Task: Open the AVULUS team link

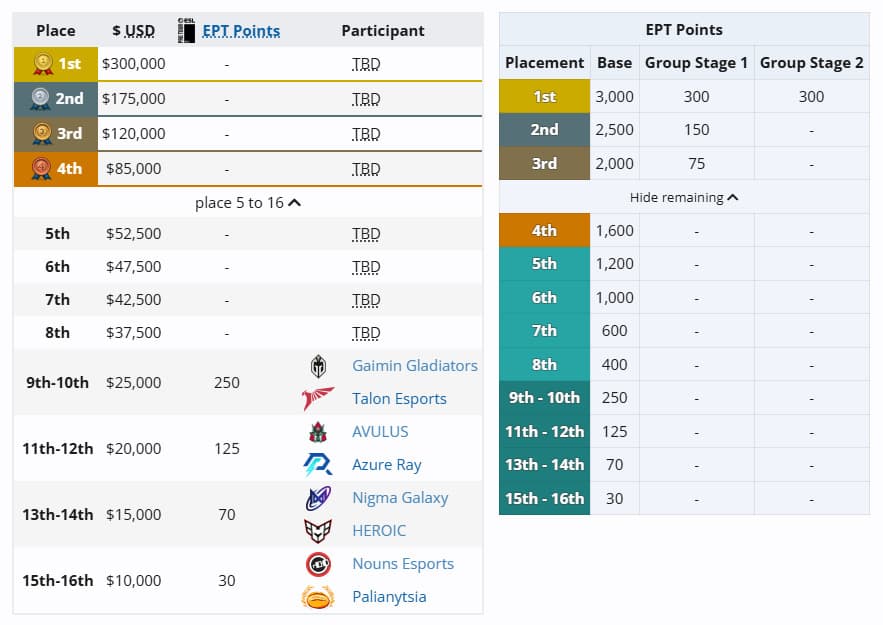Action: pos(380,432)
